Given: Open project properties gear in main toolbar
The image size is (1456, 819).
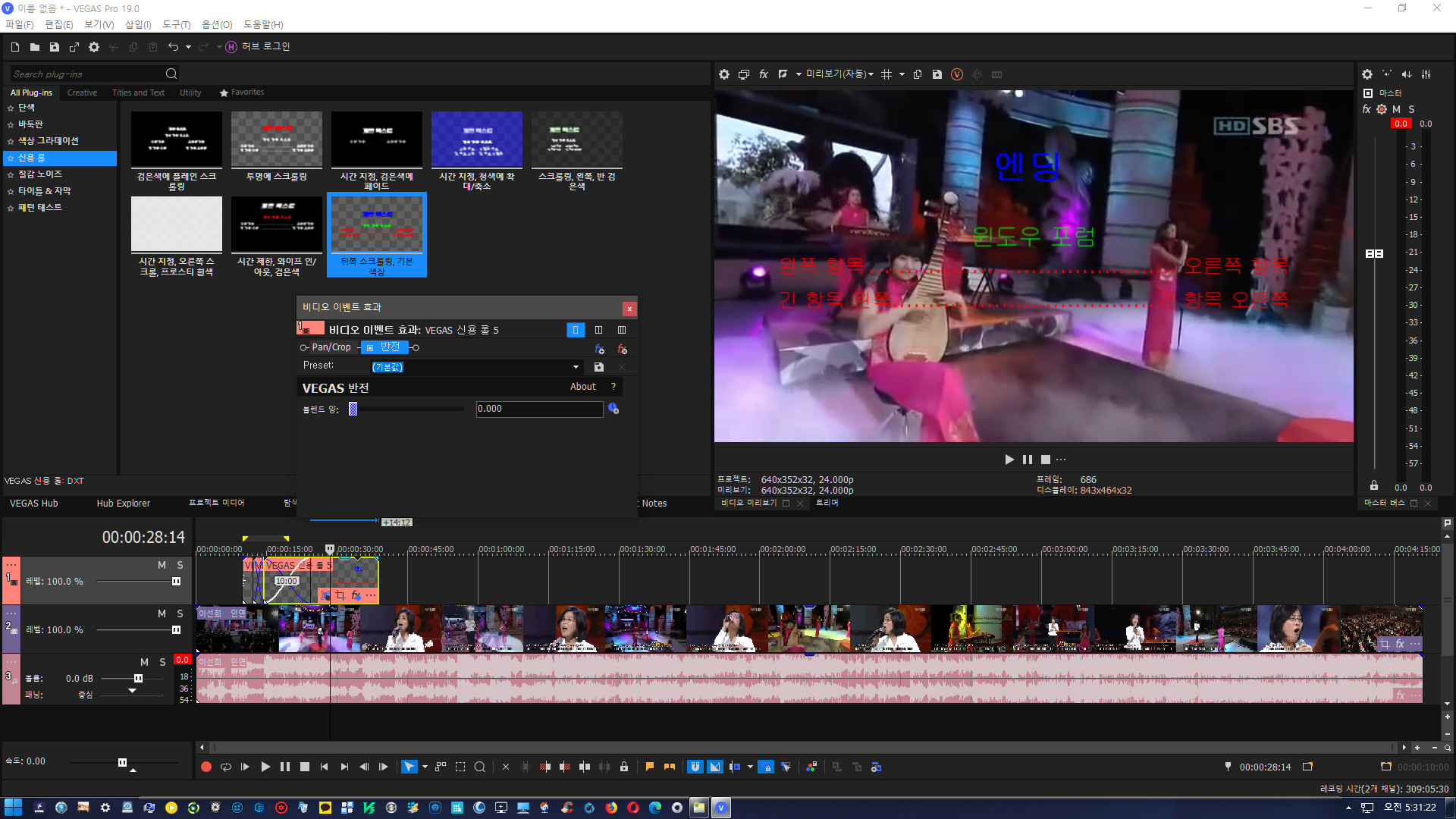Looking at the screenshot, I should (x=94, y=47).
